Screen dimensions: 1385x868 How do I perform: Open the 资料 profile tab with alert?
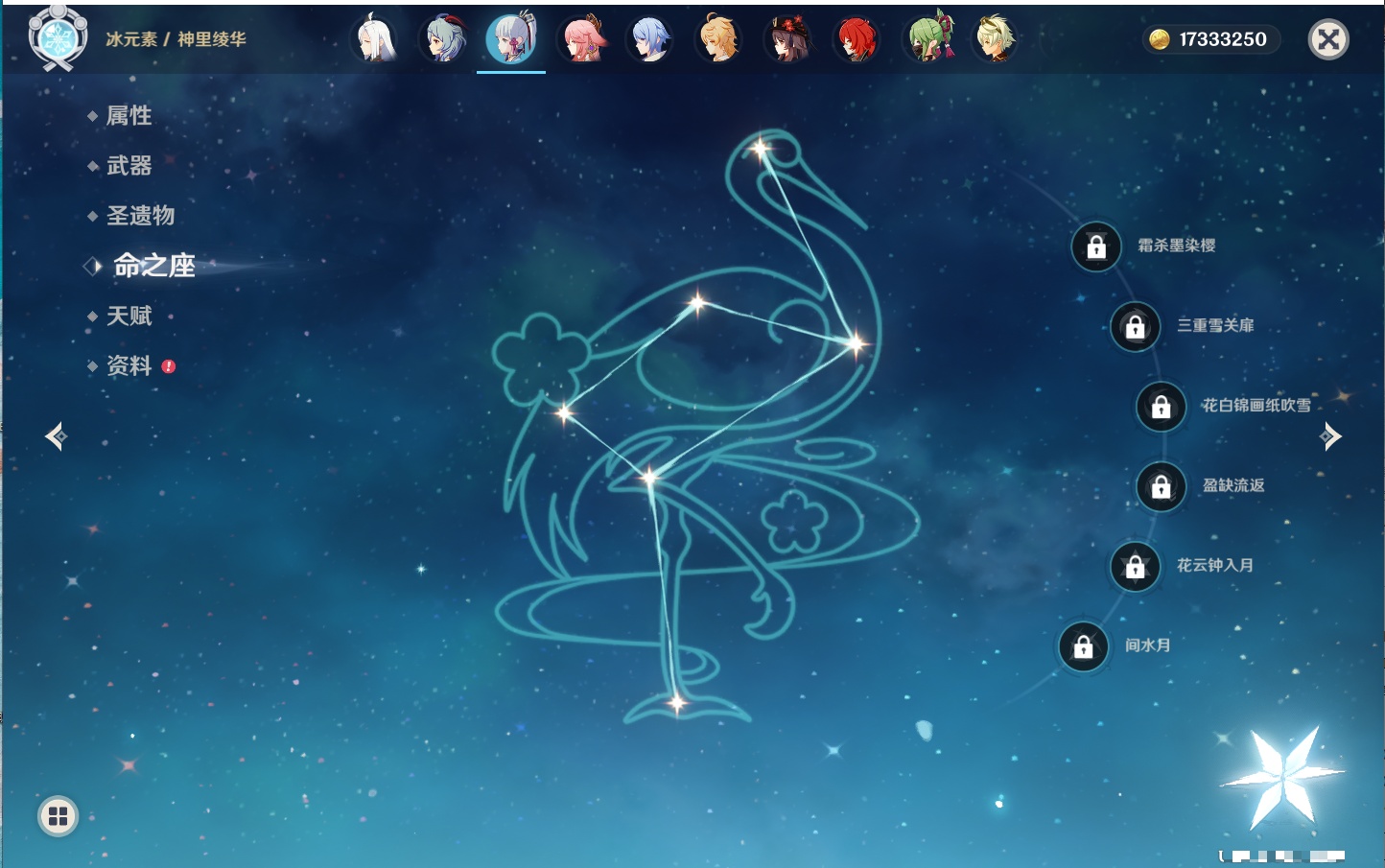coord(129,366)
